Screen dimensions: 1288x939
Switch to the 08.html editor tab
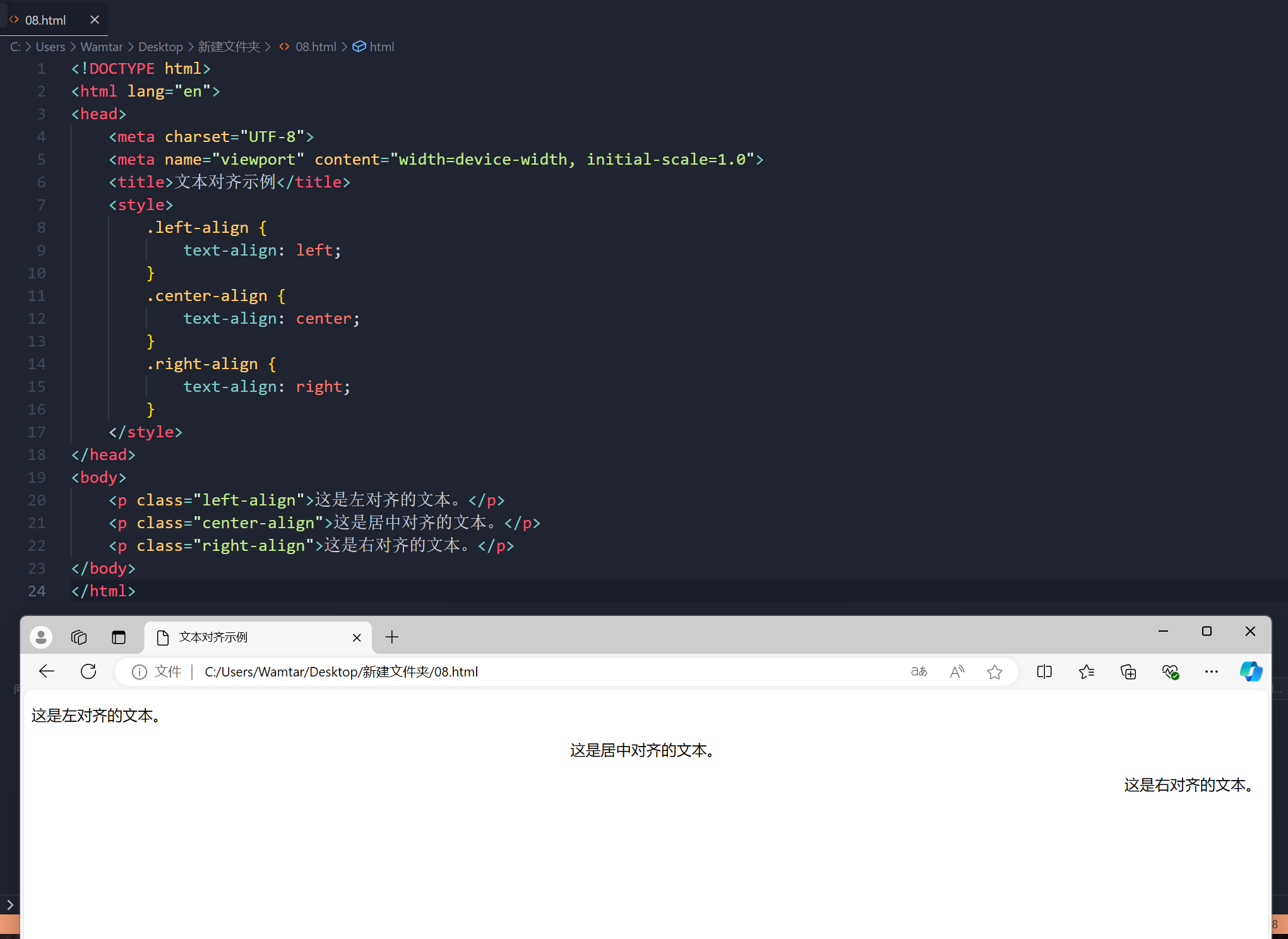[47, 20]
